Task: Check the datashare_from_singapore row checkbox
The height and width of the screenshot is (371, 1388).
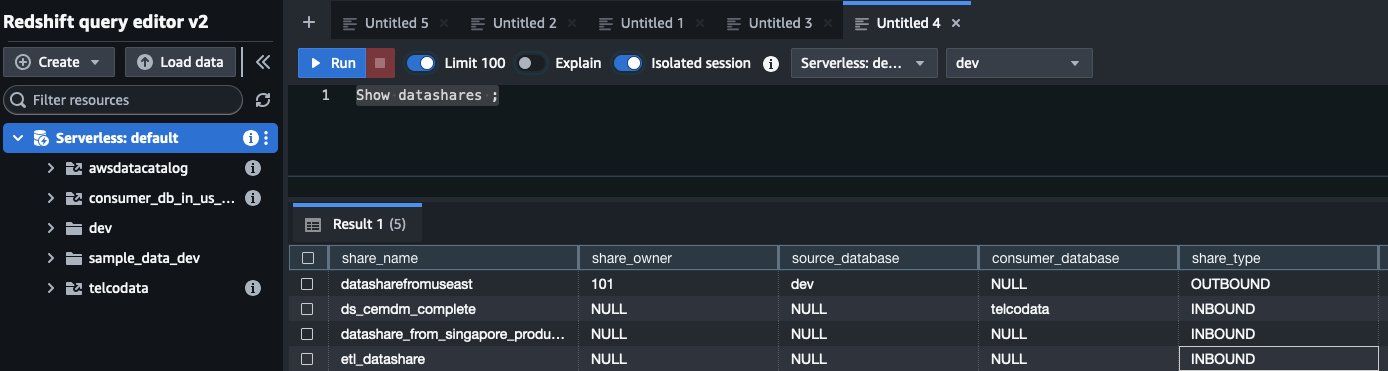Action: (308, 334)
